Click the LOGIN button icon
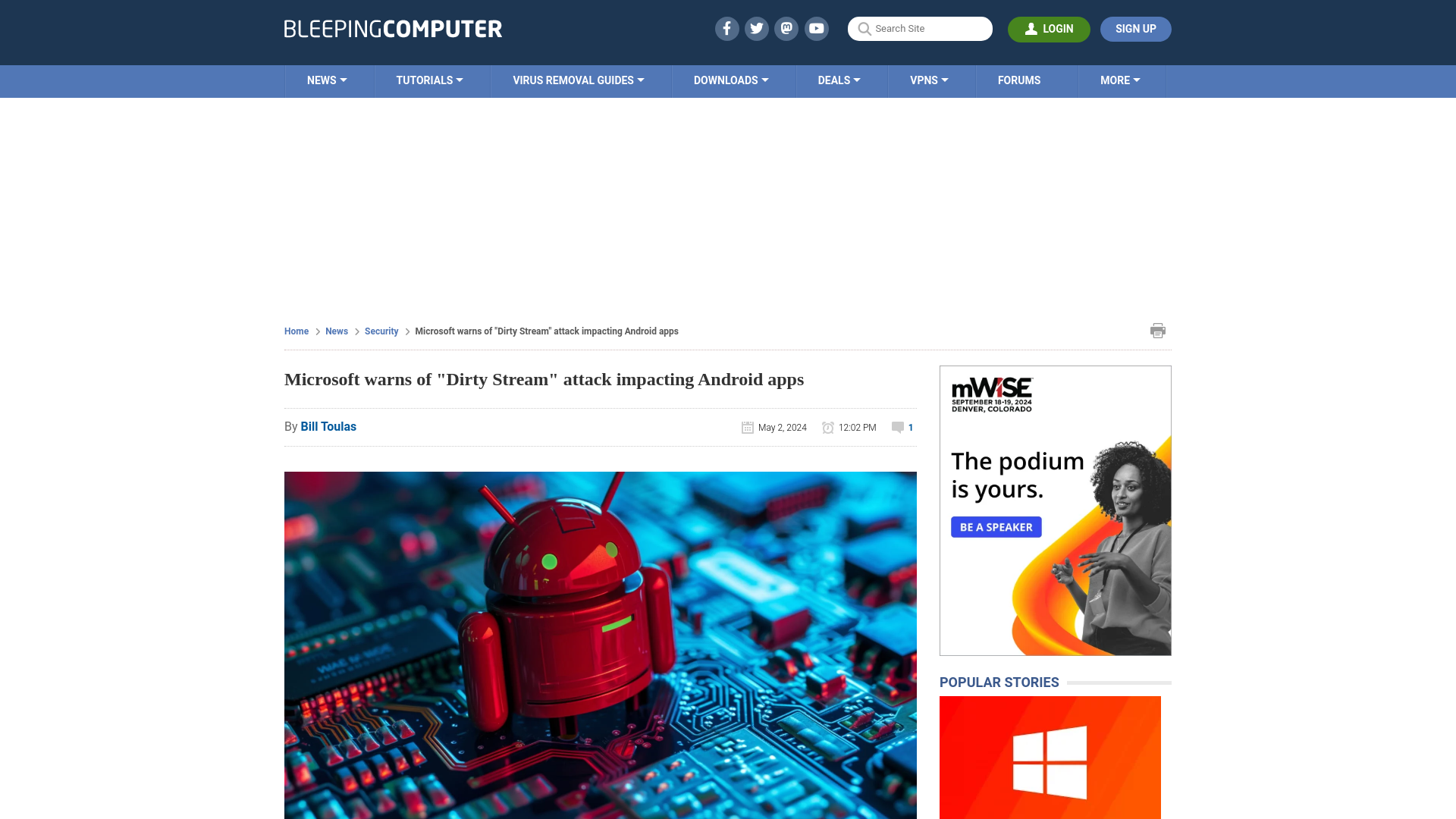1456x819 pixels. coord(1030,28)
